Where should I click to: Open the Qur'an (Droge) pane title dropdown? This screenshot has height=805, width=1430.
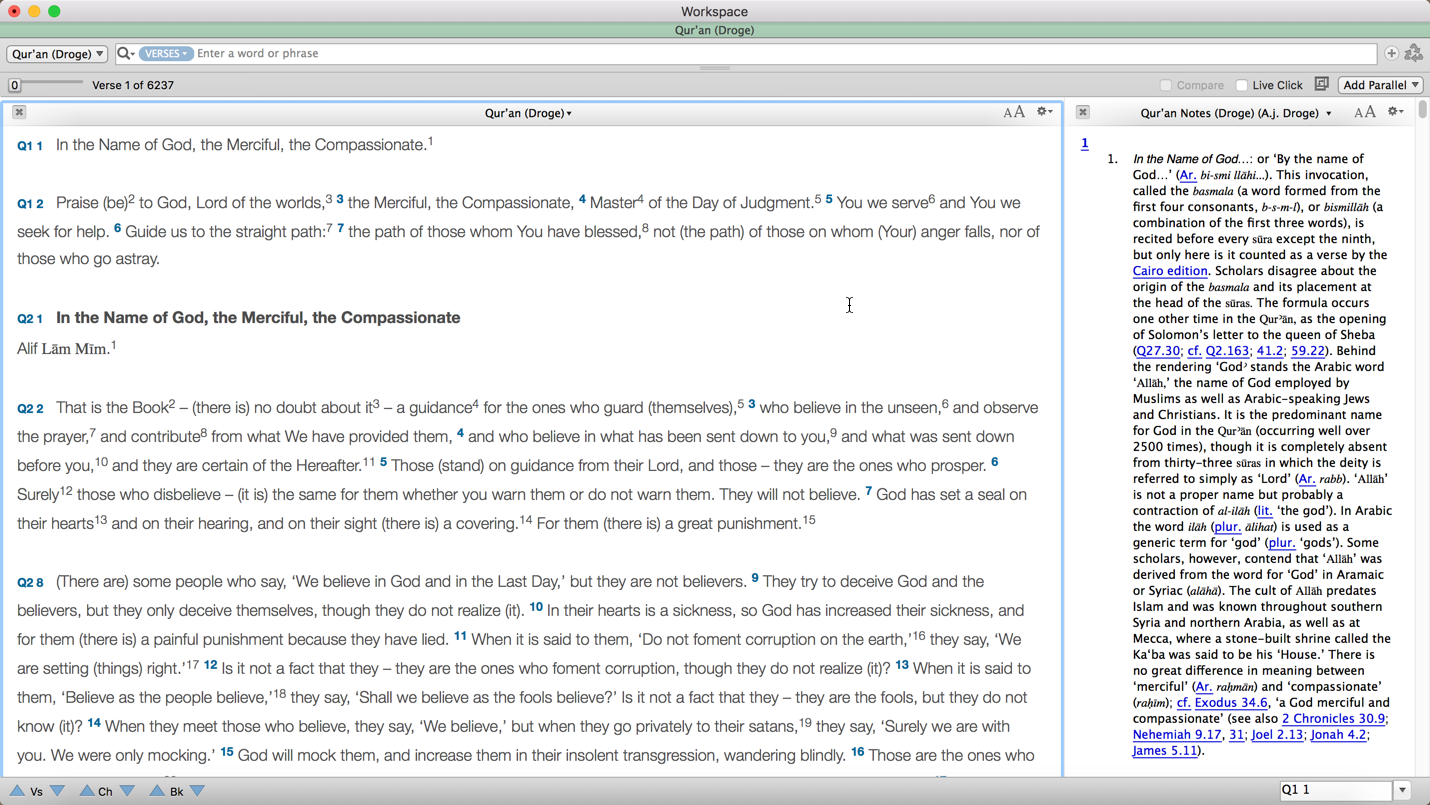pyautogui.click(x=528, y=113)
